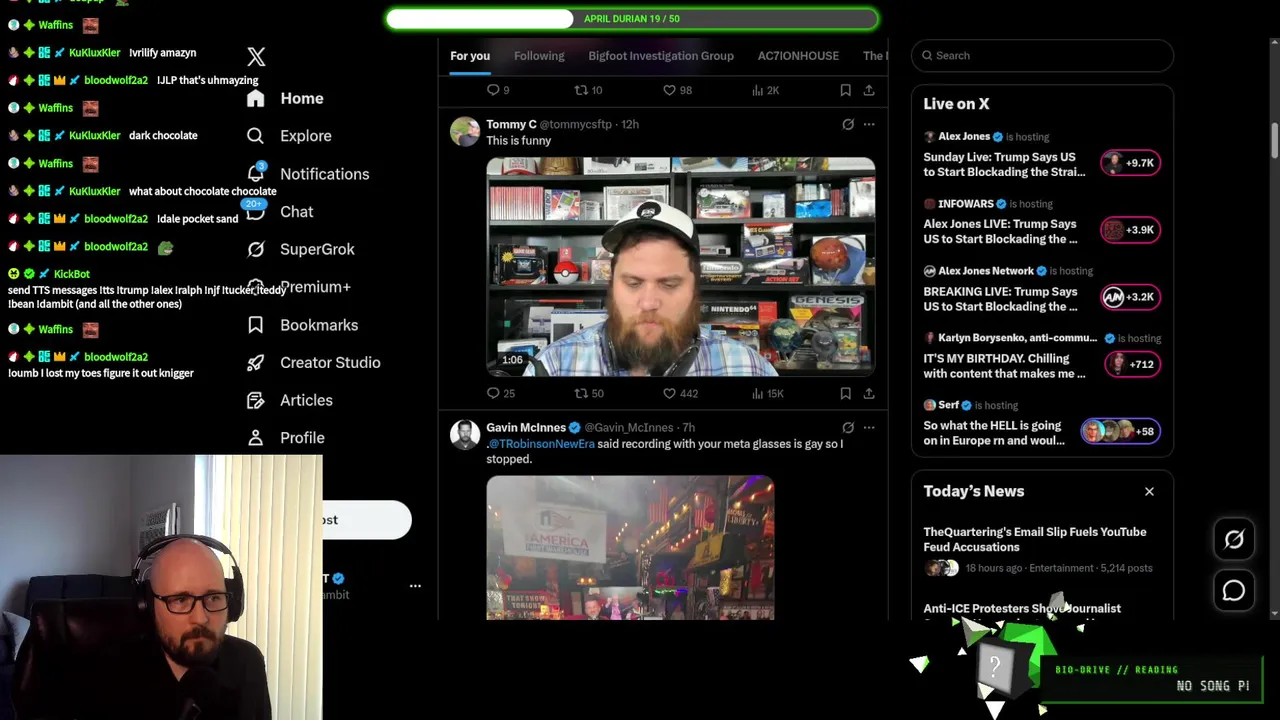The image size is (1280, 720).
Task: Click the April Durian progress bar
Action: [x=632, y=19]
